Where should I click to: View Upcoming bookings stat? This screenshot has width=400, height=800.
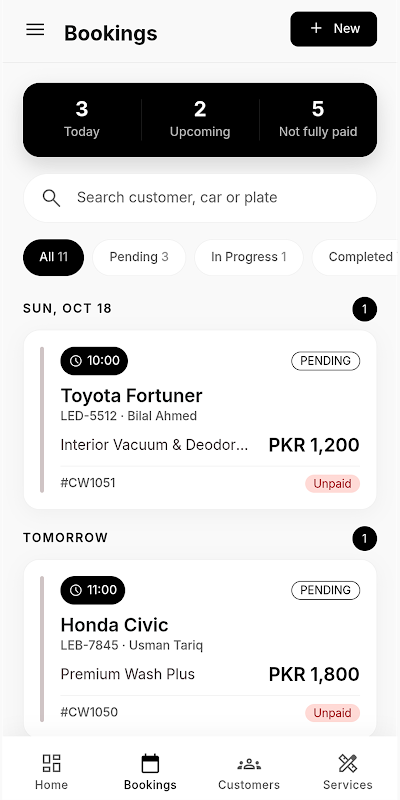pyautogui.click(x=200, y=119)
